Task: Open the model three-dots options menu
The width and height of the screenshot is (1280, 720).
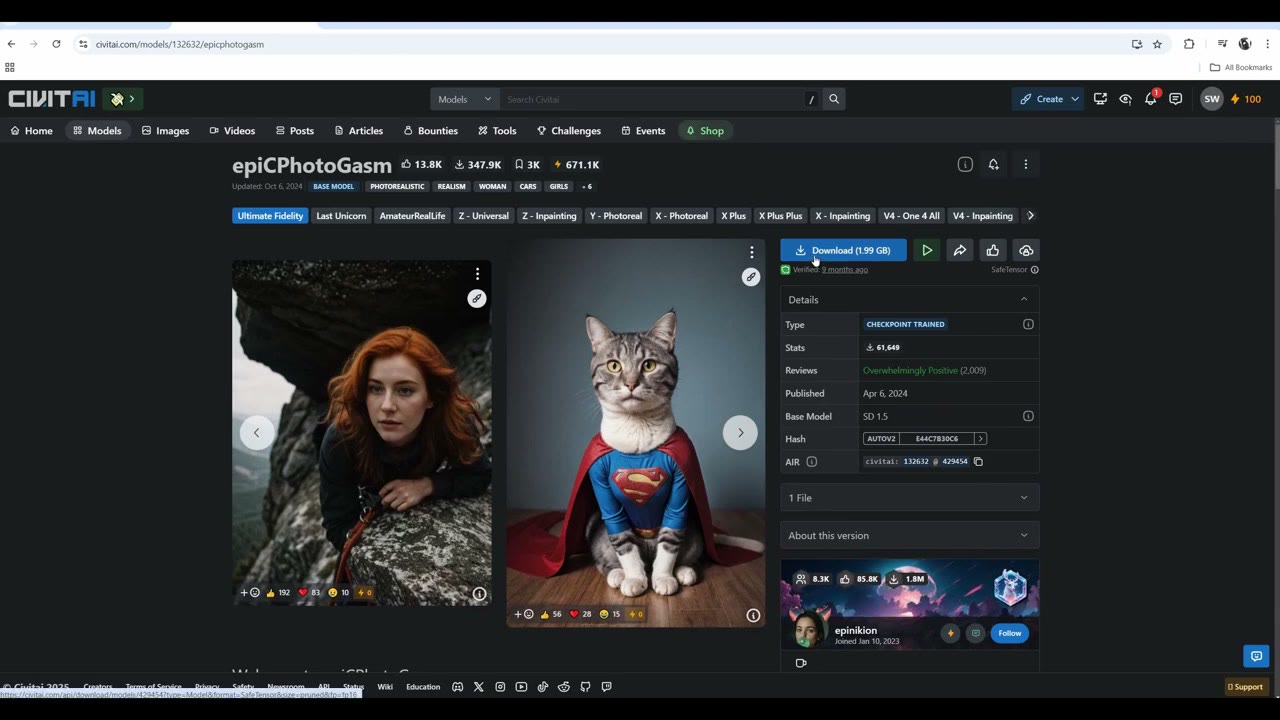Action: (x=1025, y=164)
